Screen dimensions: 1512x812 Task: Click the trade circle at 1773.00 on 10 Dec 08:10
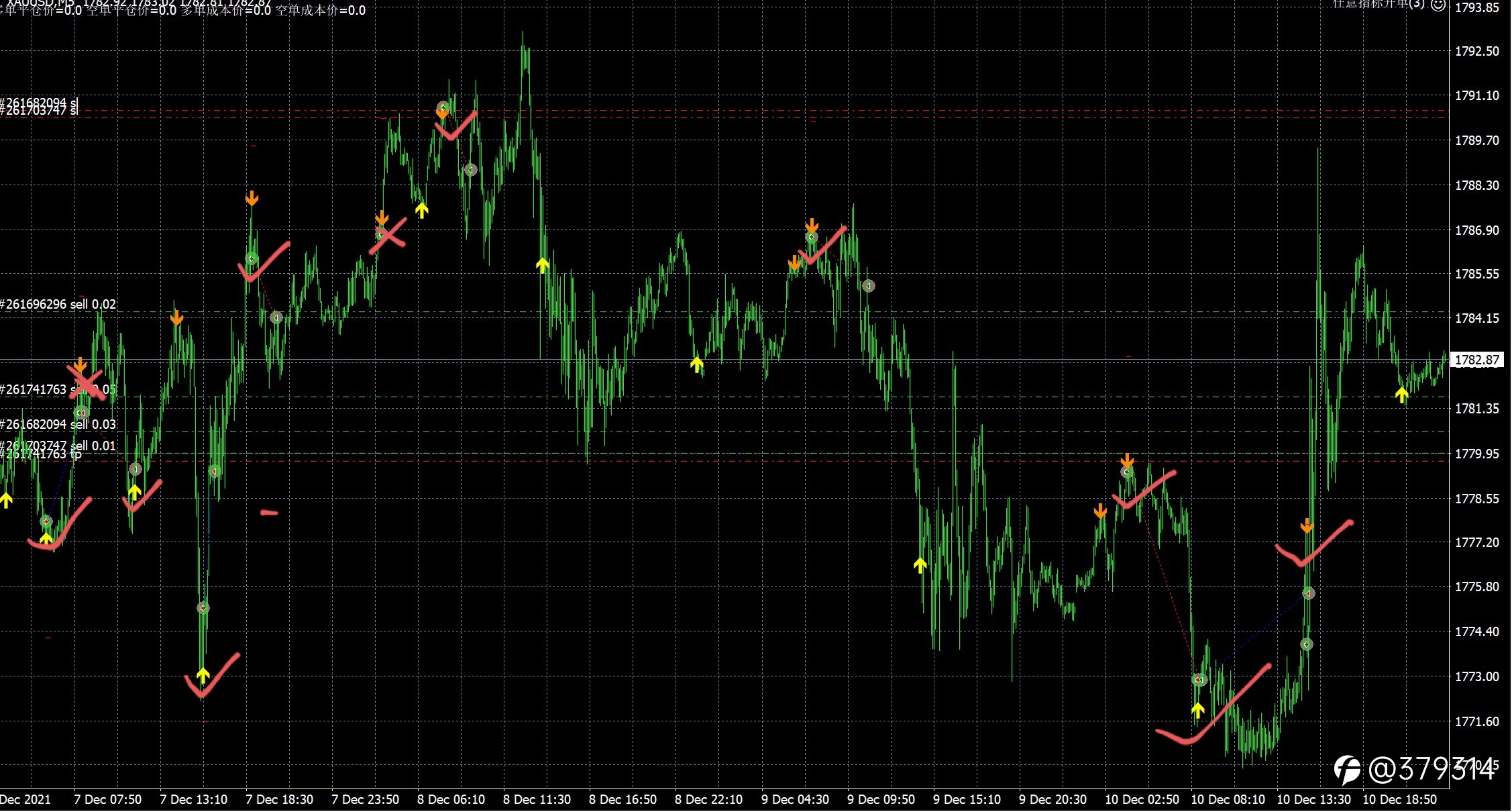(x=1199, y=680)
